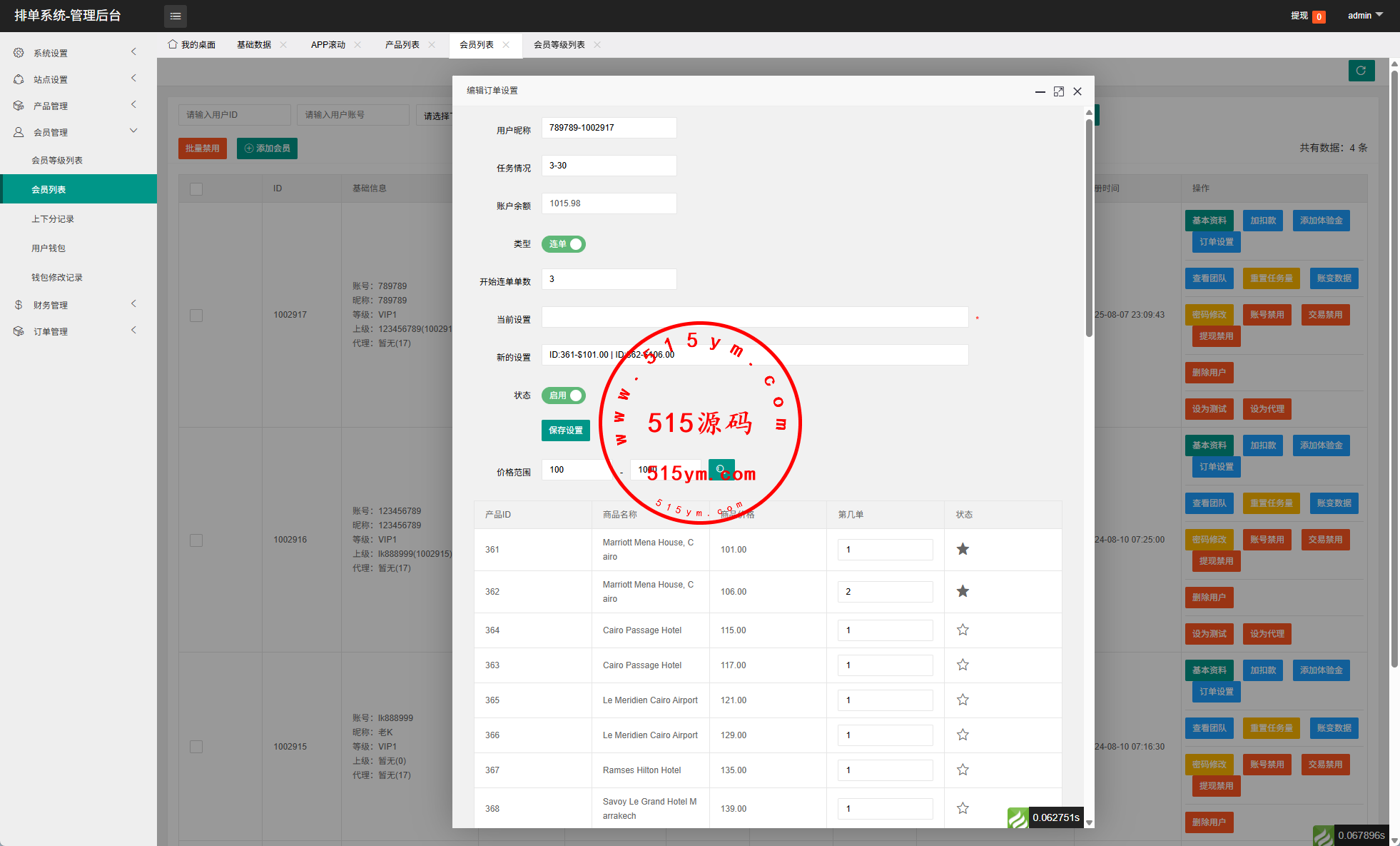Toggle the 启用 status switch
The width and height of the screenshot is (1400, 846).
coord(564,396)
